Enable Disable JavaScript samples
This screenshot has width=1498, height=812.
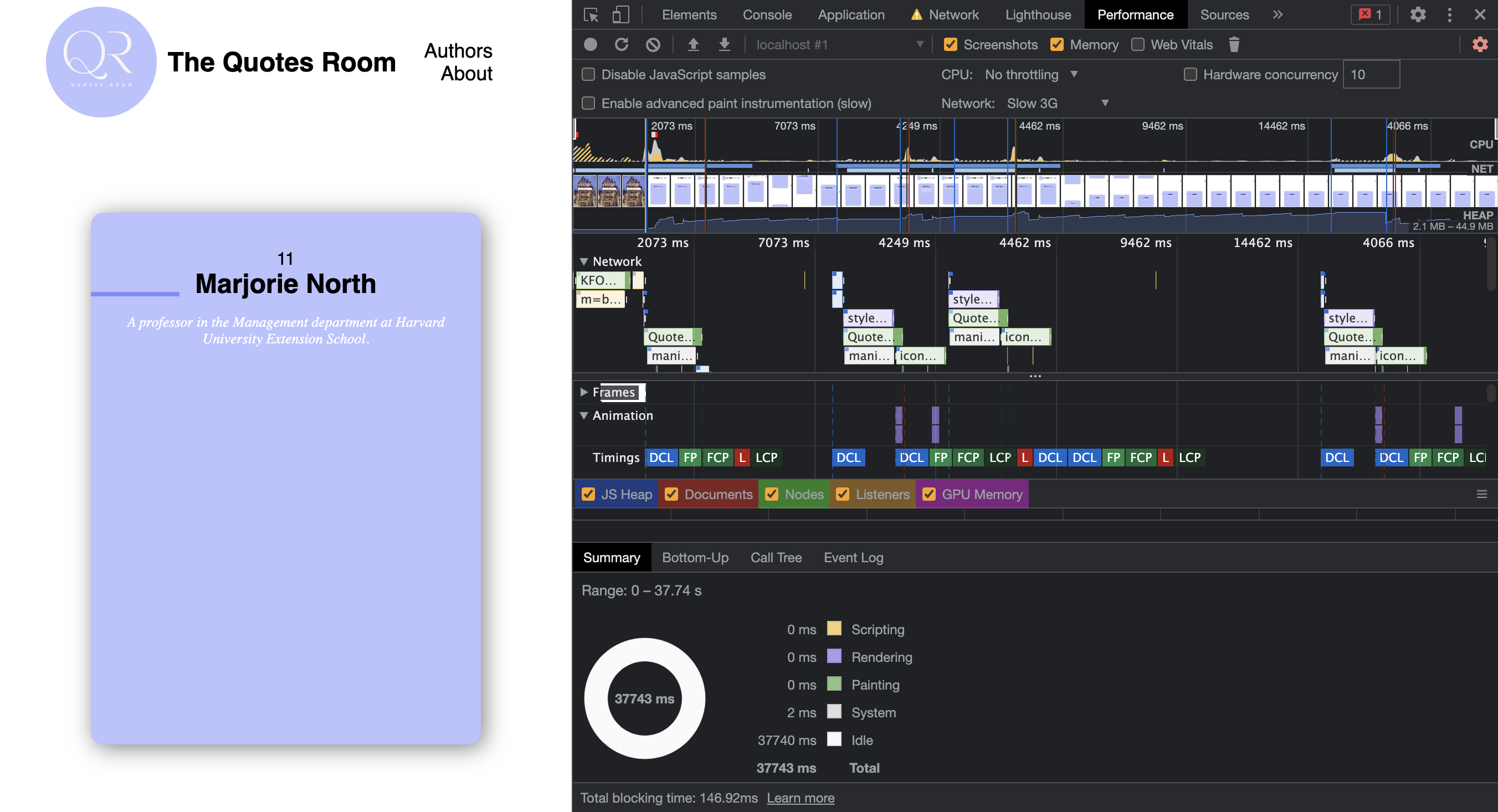coord(588,74)
